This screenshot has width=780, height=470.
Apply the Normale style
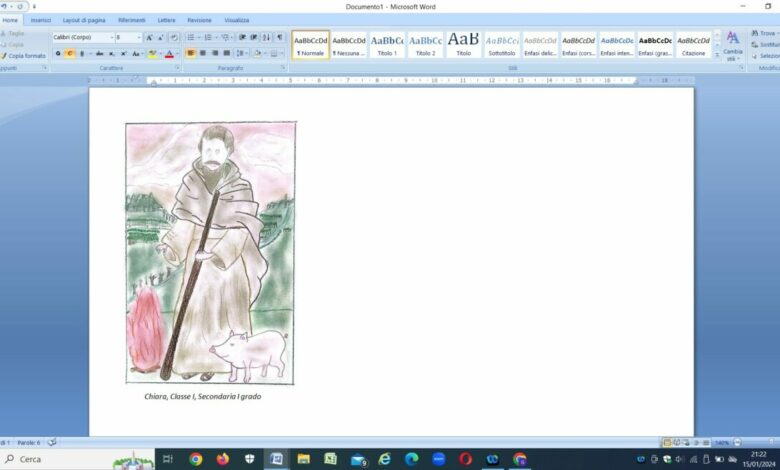click(x=311, y=45)
